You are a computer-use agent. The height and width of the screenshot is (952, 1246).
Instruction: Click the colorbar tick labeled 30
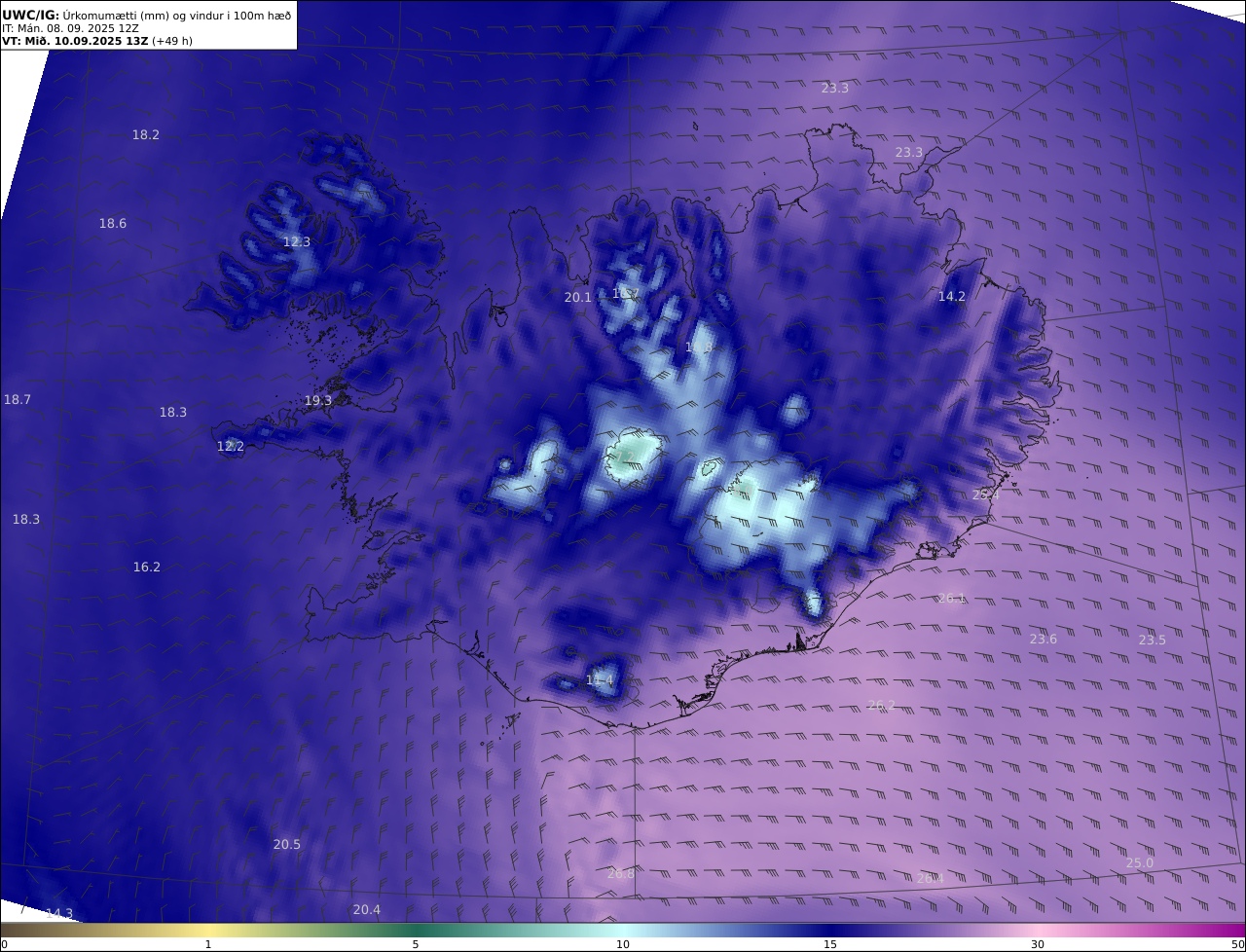point(1038,944)
